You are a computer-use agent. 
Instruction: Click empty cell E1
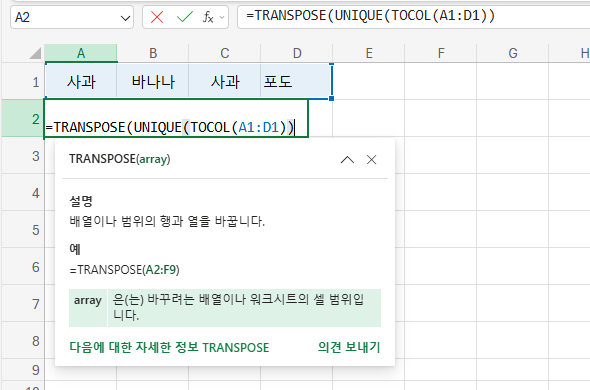[x=369, y=82]
